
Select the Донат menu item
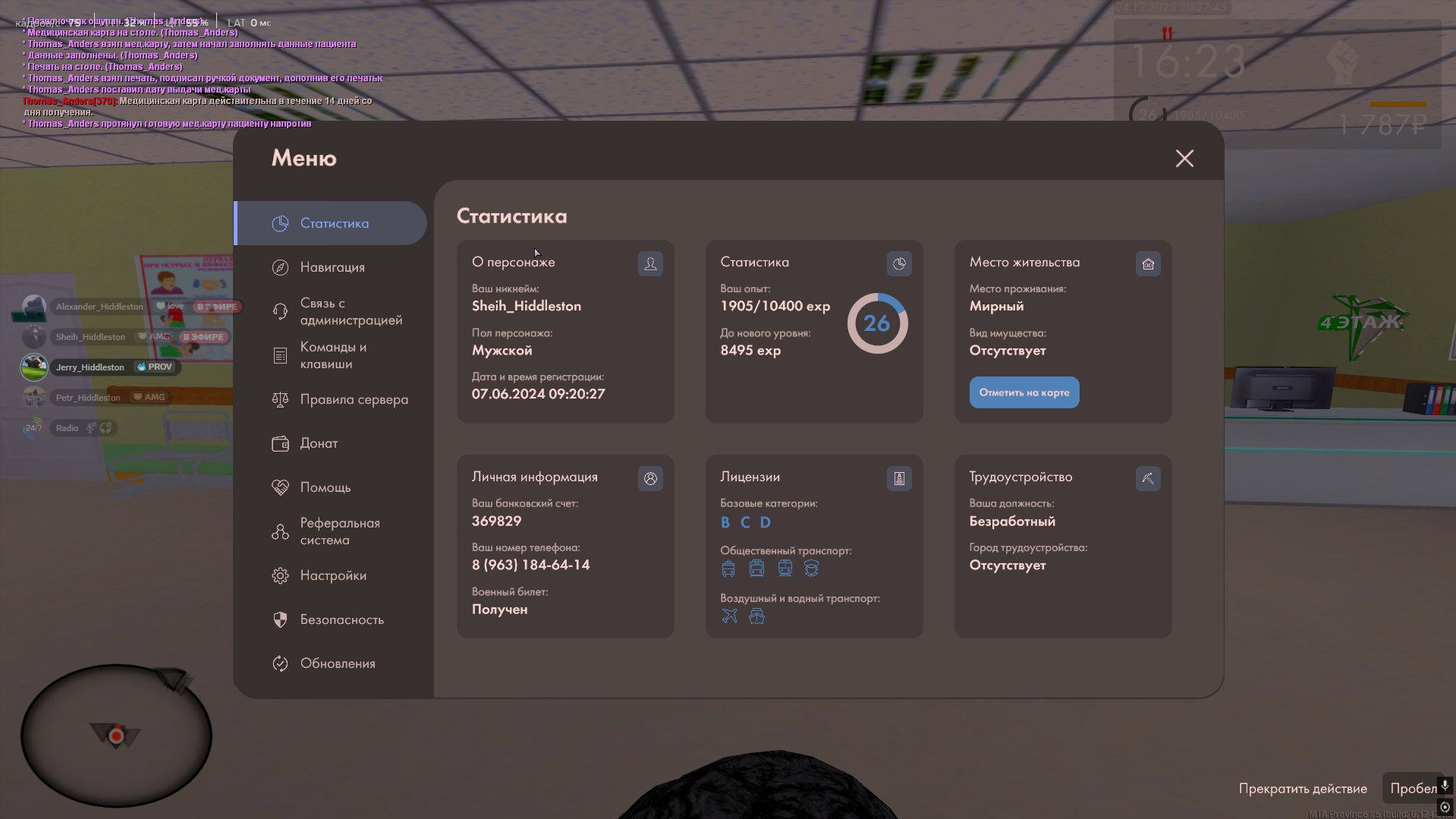319,443
